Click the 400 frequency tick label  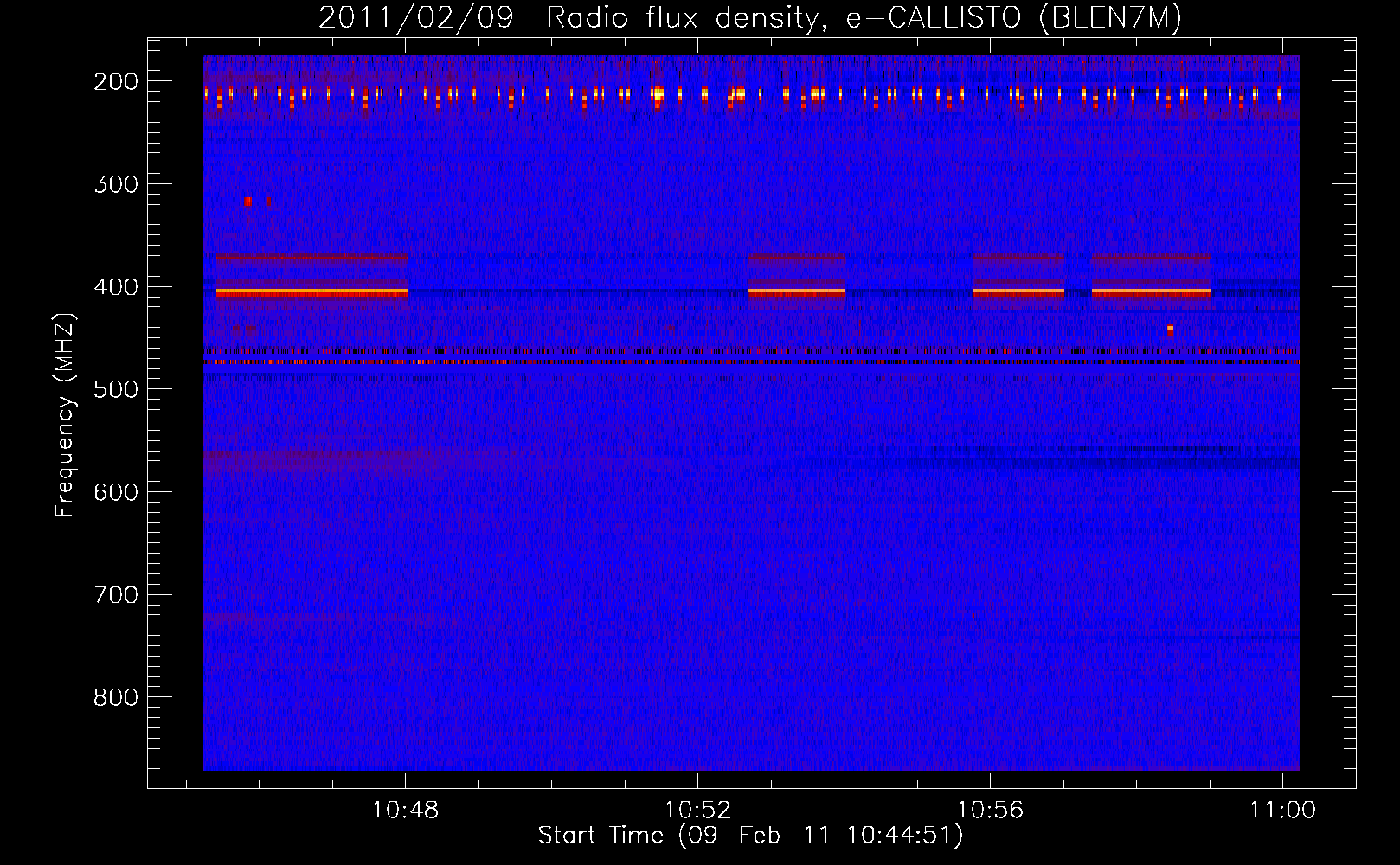pyautogui.click(x=116, y=287)
